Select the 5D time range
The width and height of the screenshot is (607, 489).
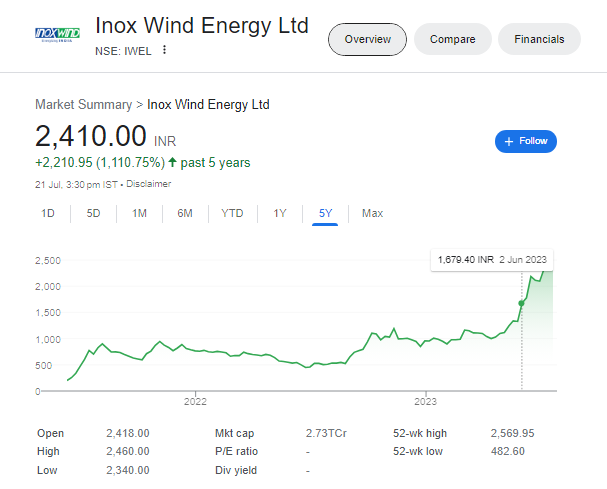(93, 213)
